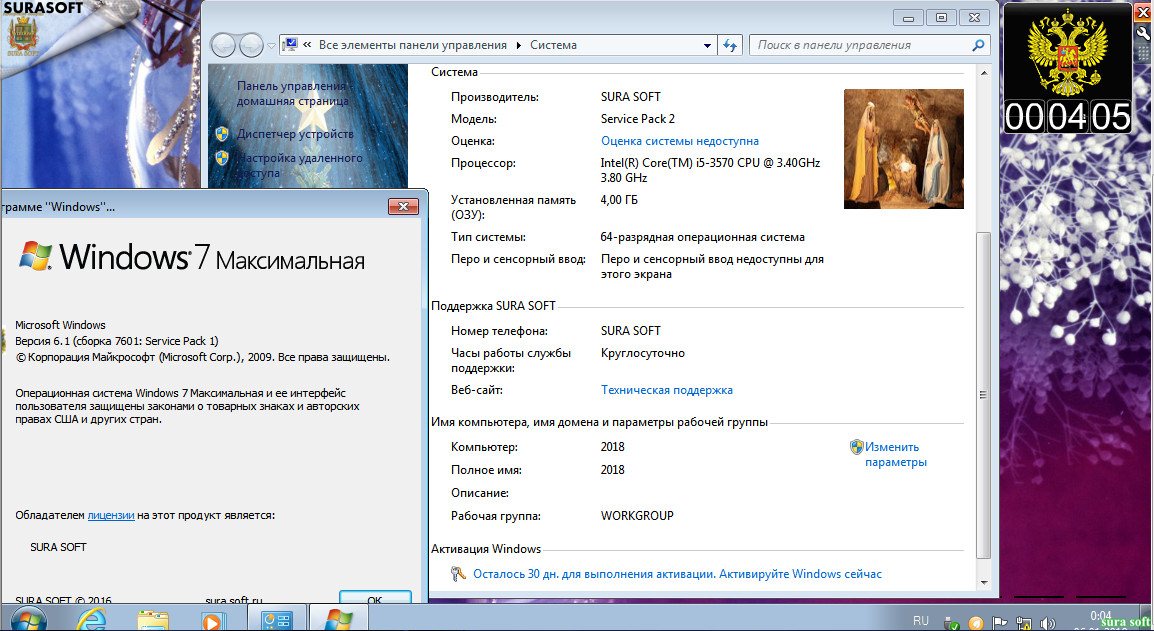Viewport: 1154px width, 631px height.
Task: Click shield icon beside Настройка удаленного доступа
Action: 222,158
